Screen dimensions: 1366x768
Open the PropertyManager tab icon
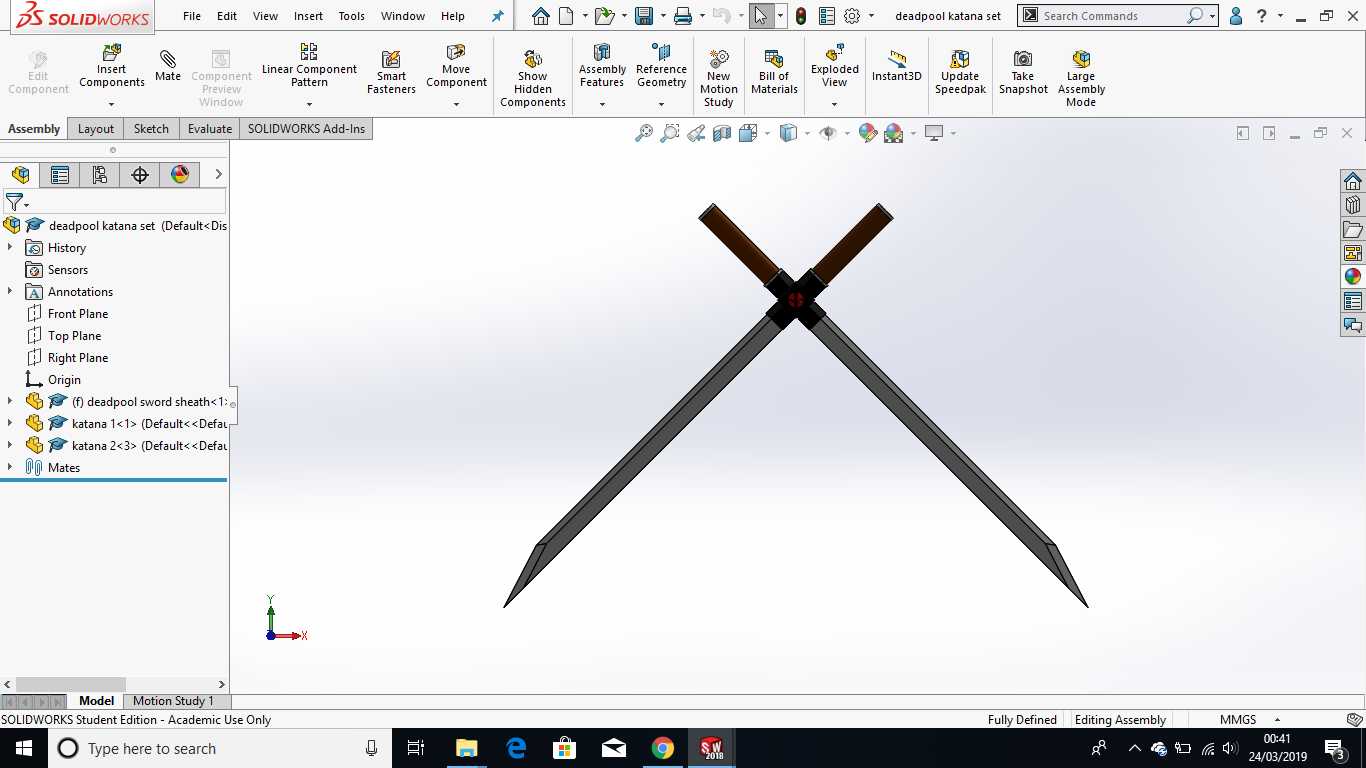(x=60, y=175)
